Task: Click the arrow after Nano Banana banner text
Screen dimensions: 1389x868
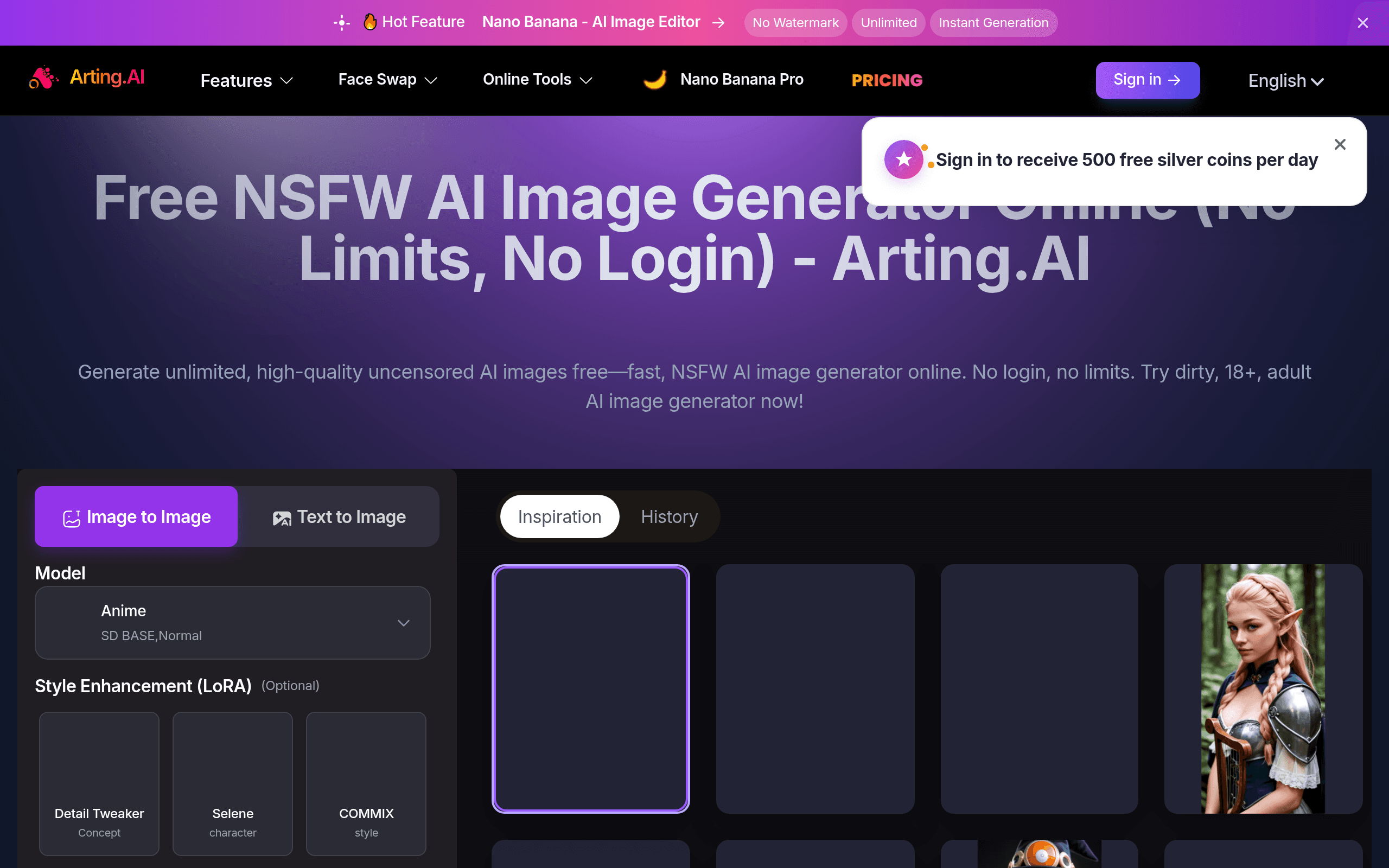Action: point(718,22)
